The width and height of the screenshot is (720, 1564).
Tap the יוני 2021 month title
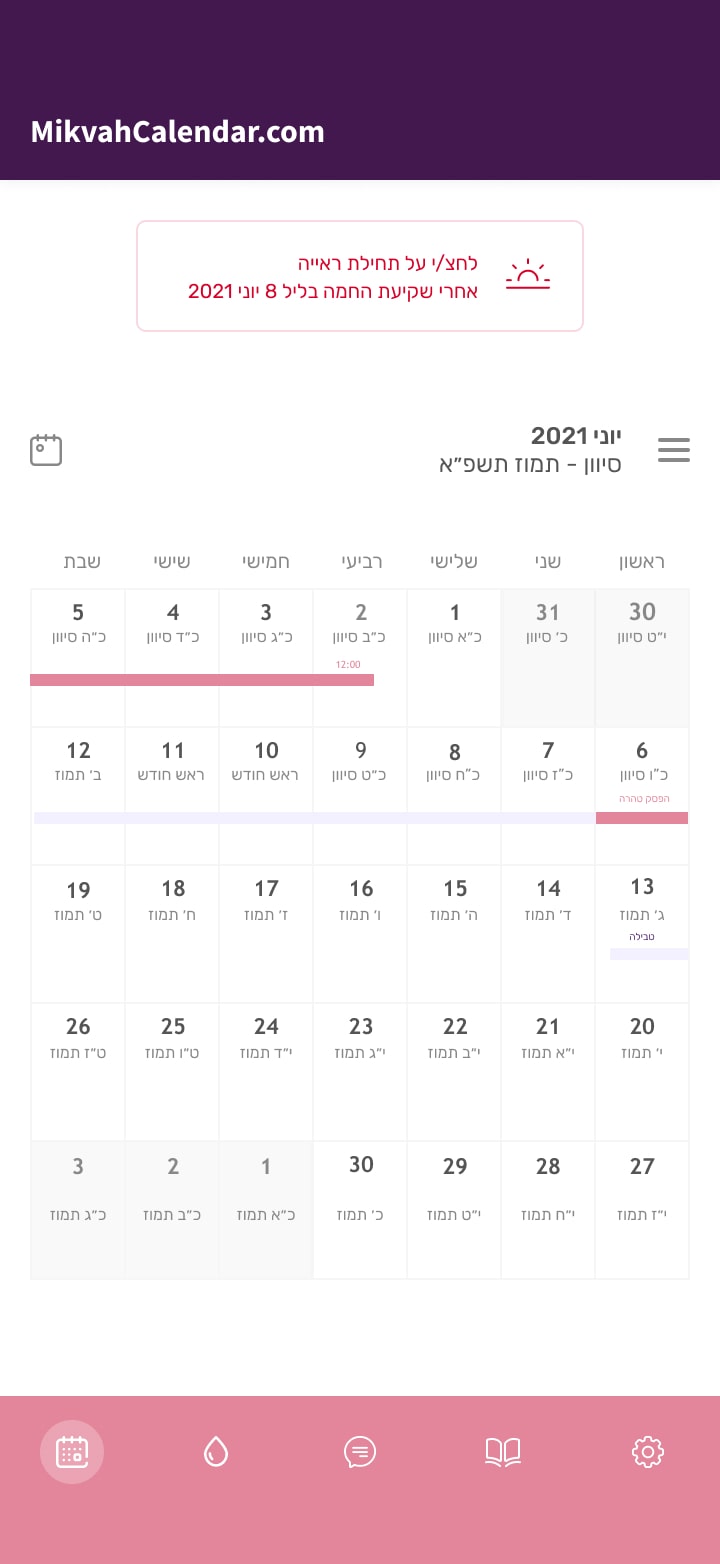(x=575, y=436)
